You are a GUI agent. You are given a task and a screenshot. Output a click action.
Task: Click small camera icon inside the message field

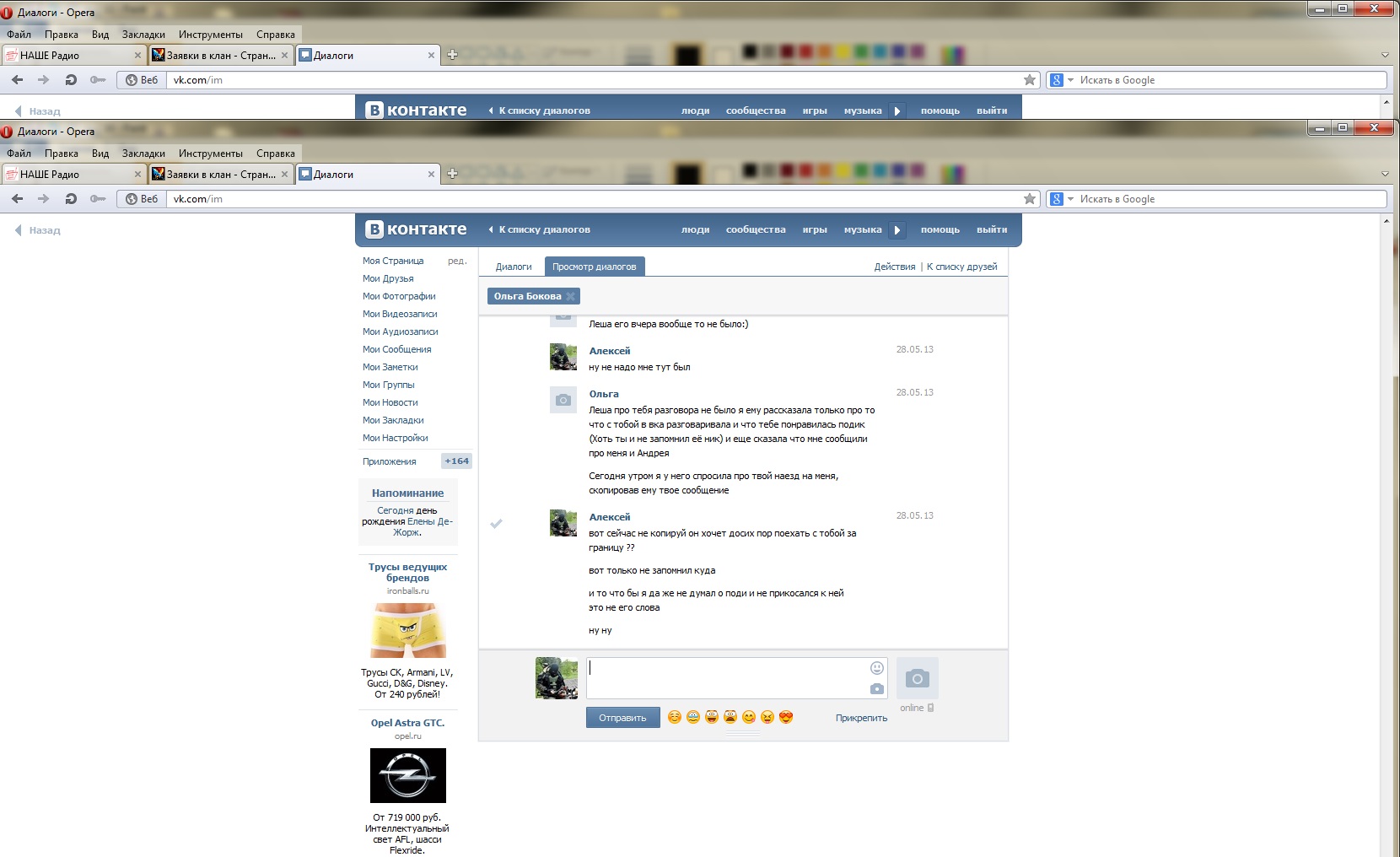pyautogui.click(x=877, y=689)
